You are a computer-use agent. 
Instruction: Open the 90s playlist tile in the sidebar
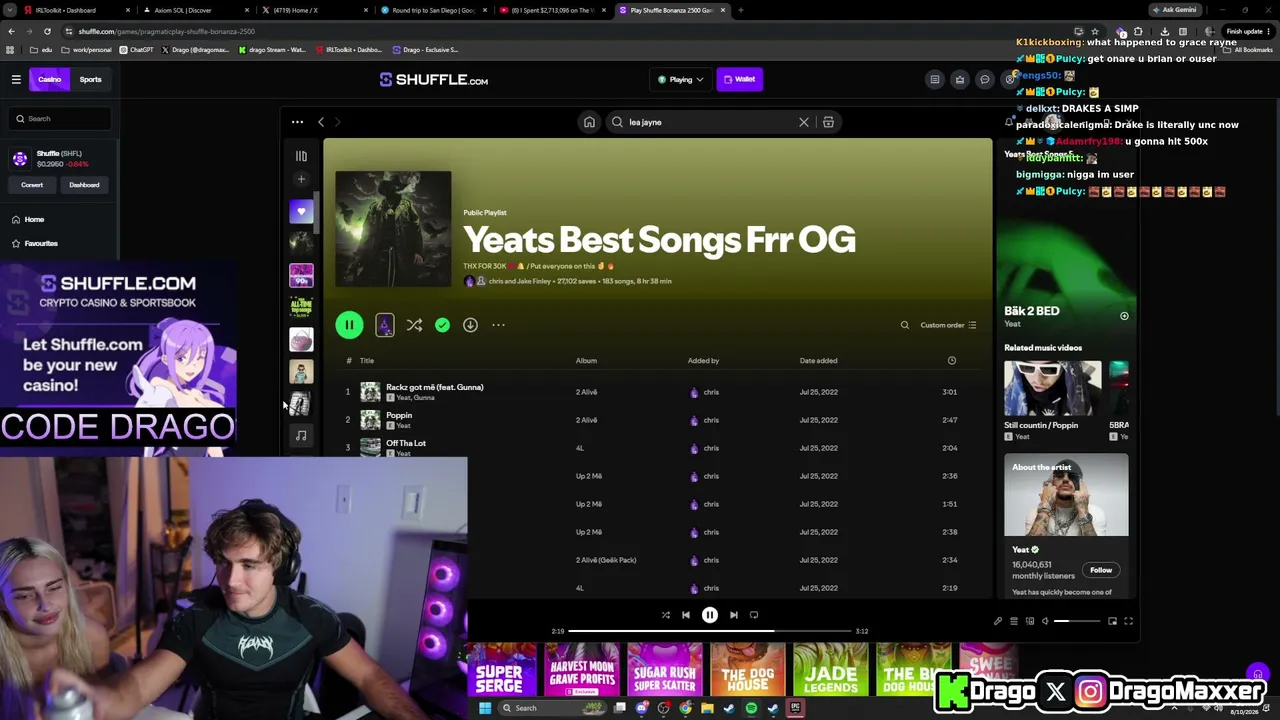301,275
